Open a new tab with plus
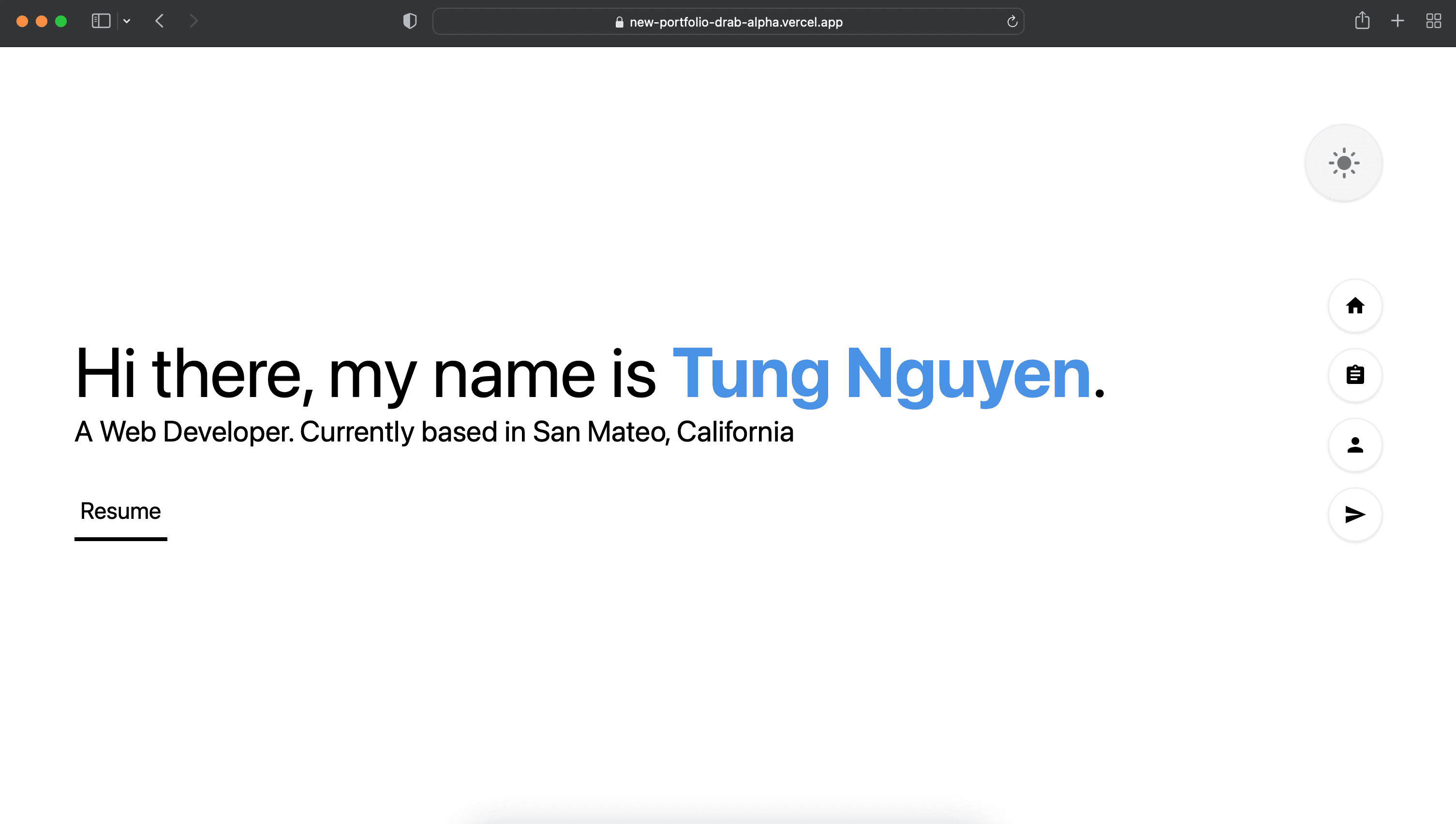Viewport: 1456px width, 824px height. click(x=1397, y=21)
